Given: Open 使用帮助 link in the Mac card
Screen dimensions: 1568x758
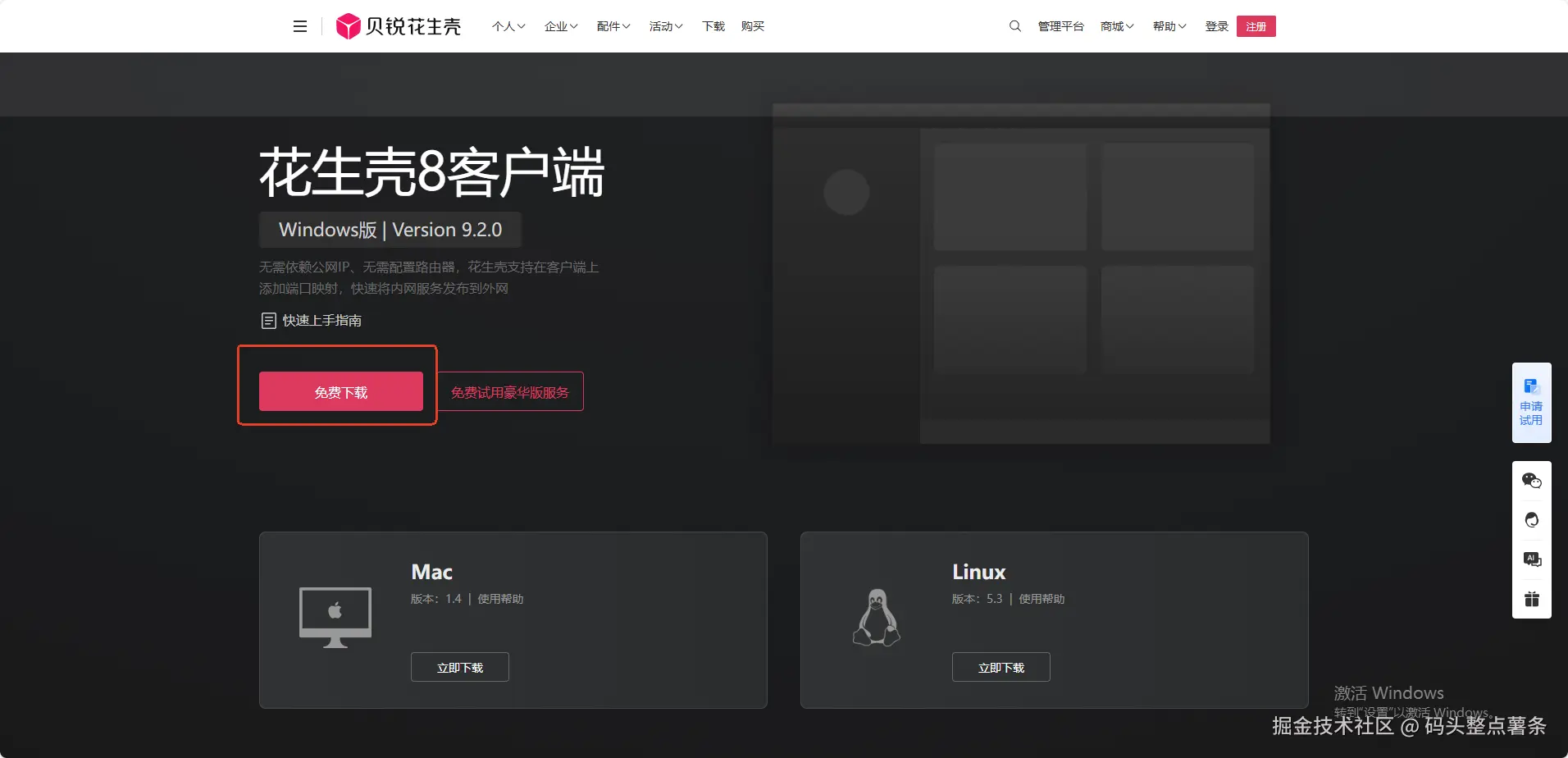Looking at the screenshot, I should tap(500, 599).
